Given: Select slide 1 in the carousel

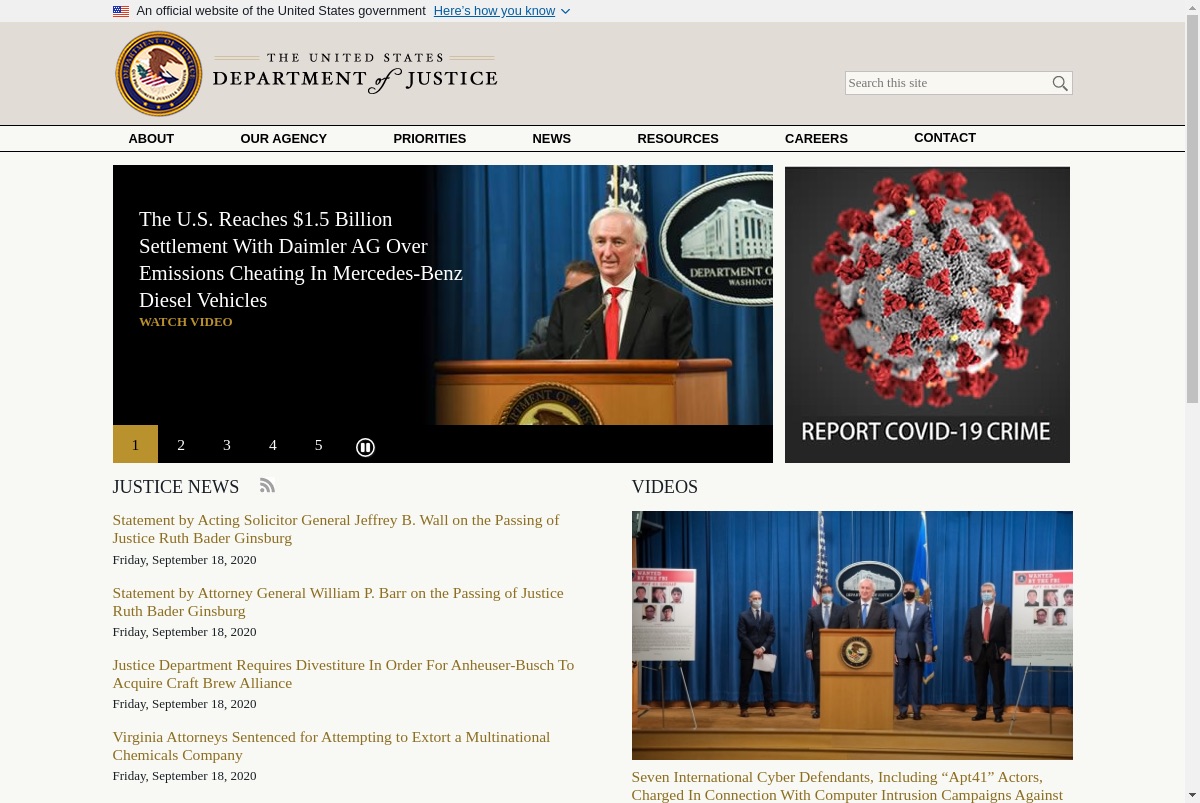Looking at the screenshot, I should coord(135,444).
